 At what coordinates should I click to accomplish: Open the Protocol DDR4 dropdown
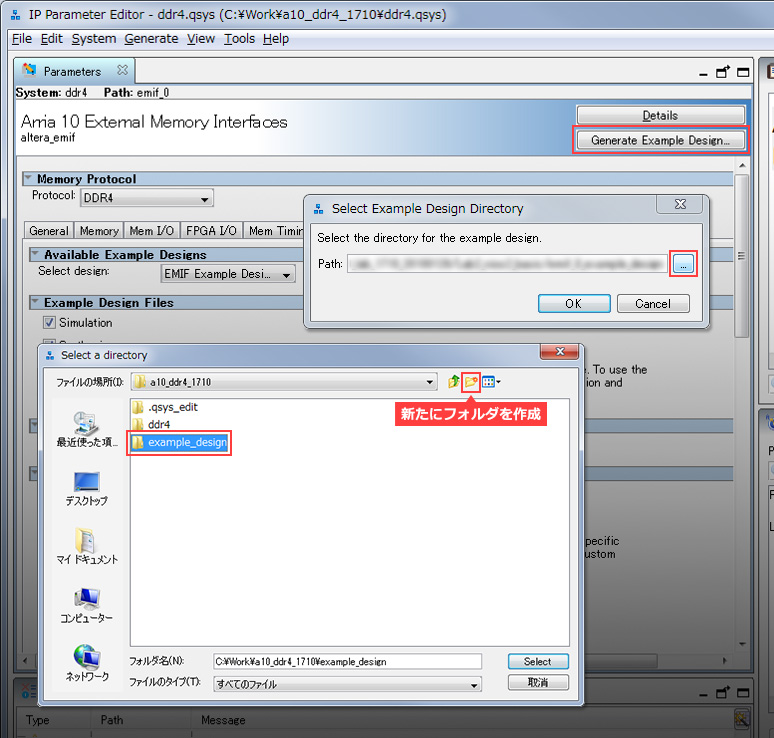pyautogui.click(x=146, y=199)
